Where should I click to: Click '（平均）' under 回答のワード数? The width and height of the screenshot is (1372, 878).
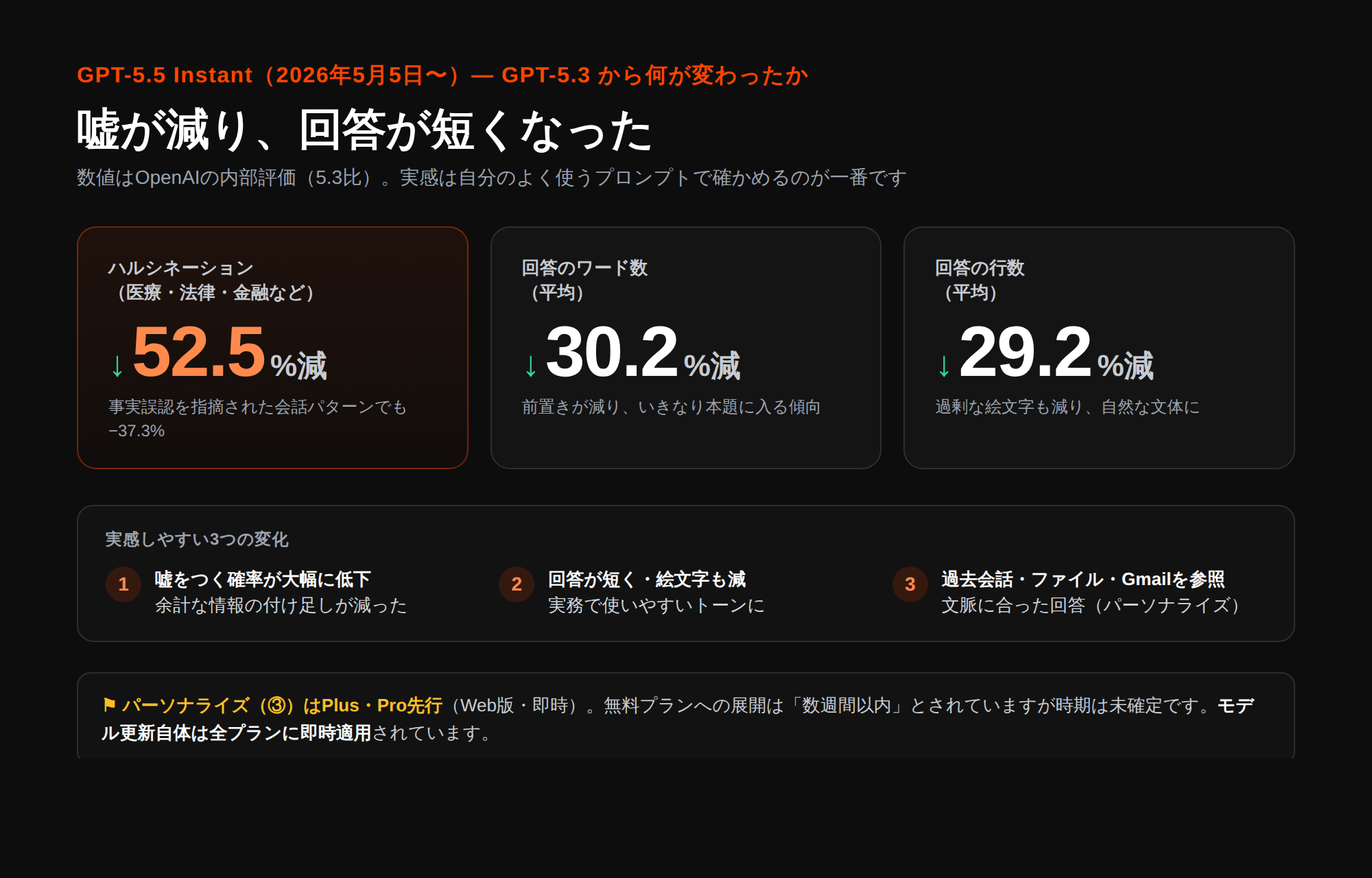(557, 293)
